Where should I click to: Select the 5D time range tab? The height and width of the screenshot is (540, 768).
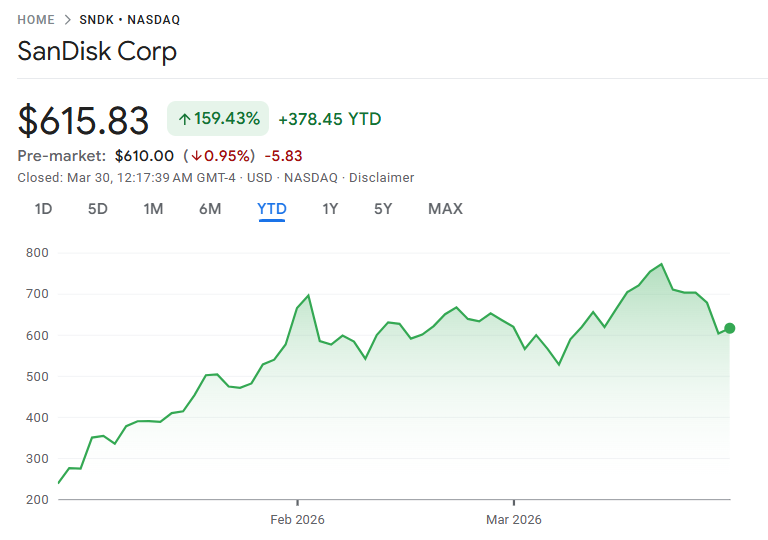click(x=97, y=209)
